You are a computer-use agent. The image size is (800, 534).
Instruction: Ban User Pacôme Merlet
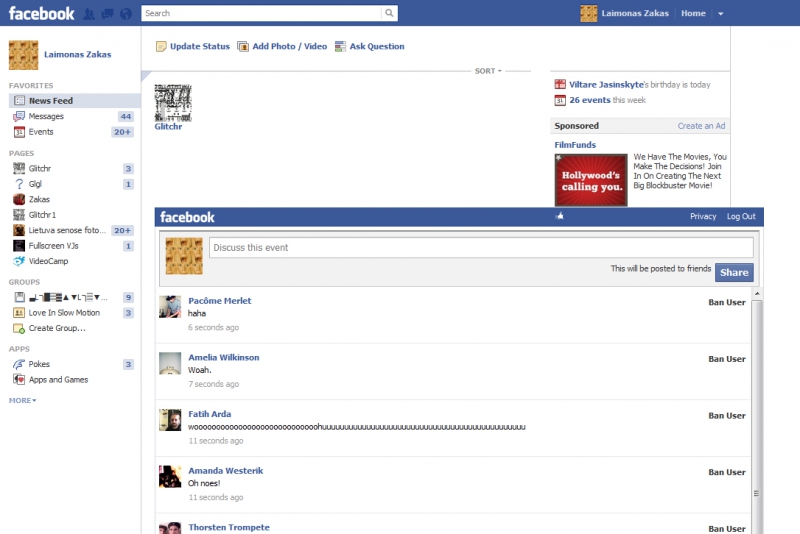[x=727, y=302]
